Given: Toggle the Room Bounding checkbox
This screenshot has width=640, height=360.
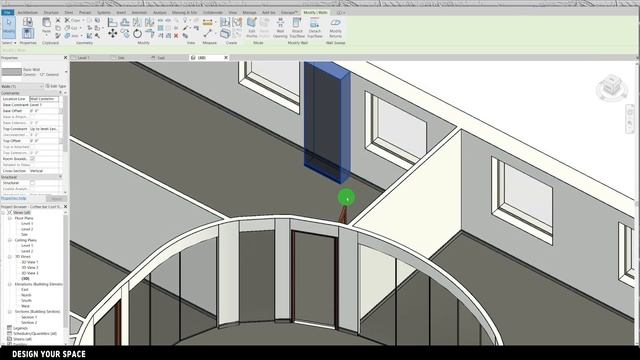Looking at the screenshot, I should coord(33,158).
